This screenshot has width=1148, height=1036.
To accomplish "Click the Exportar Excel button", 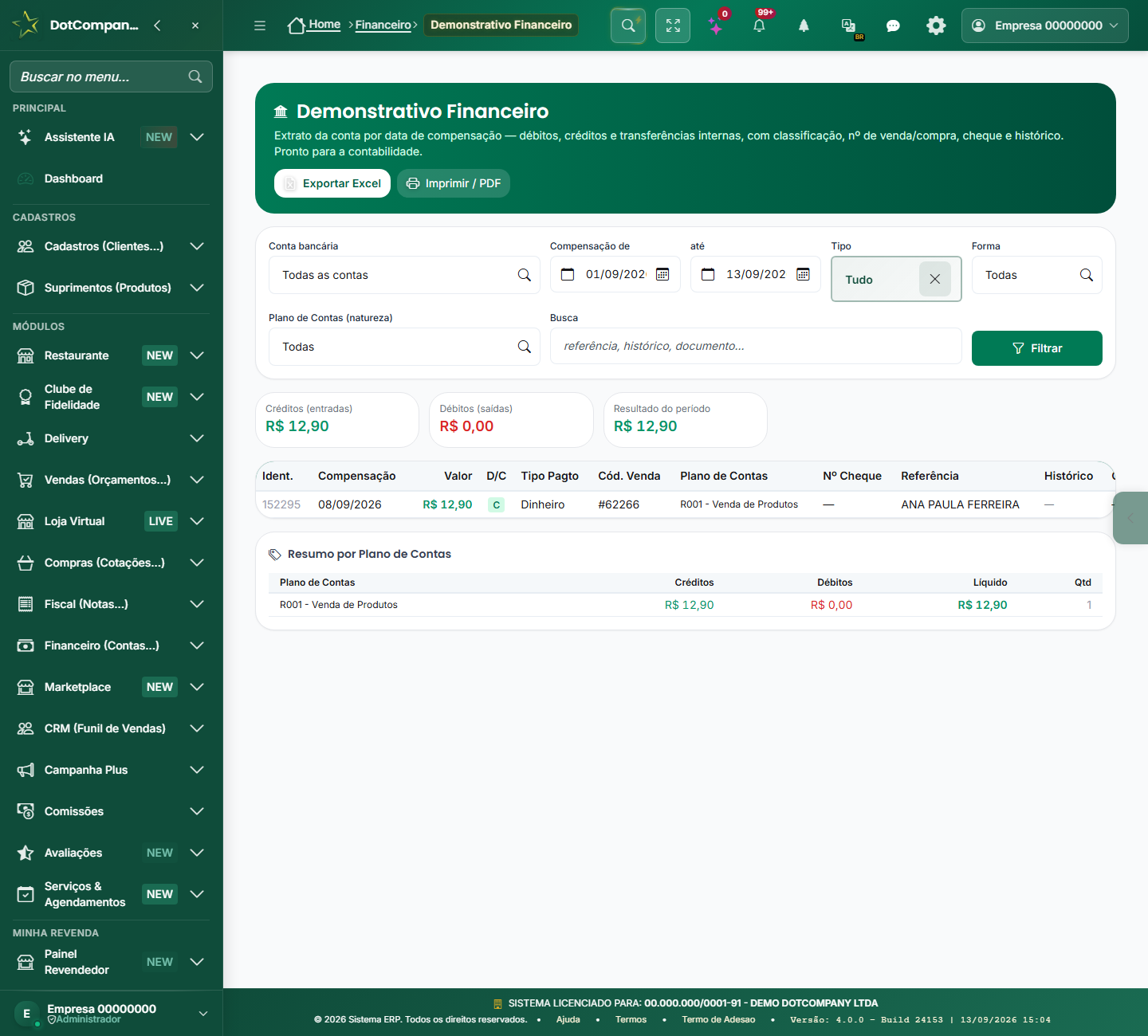I will click(332, 183).
